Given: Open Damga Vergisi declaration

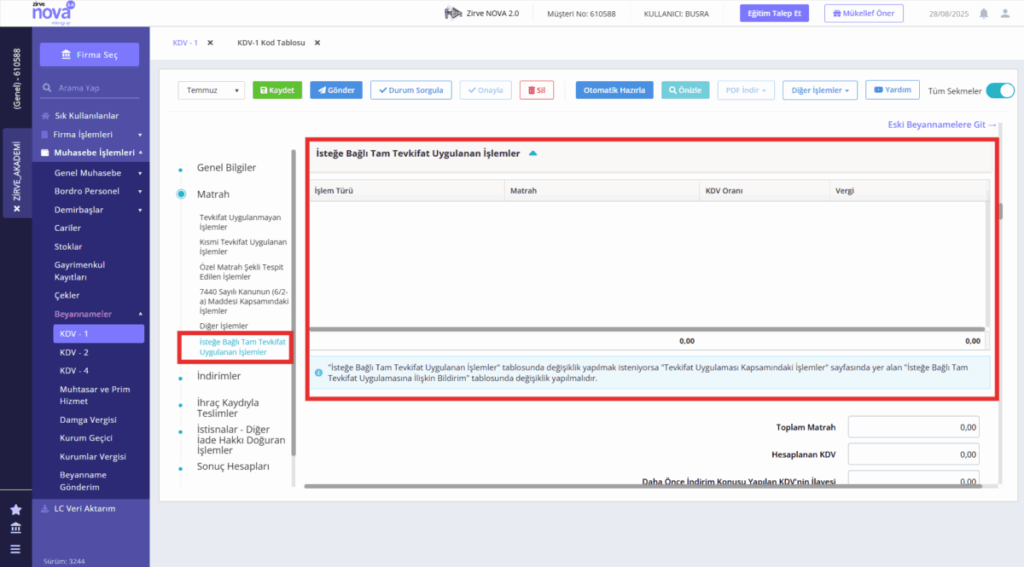Looking at the screenshot, I should [88, 419].
